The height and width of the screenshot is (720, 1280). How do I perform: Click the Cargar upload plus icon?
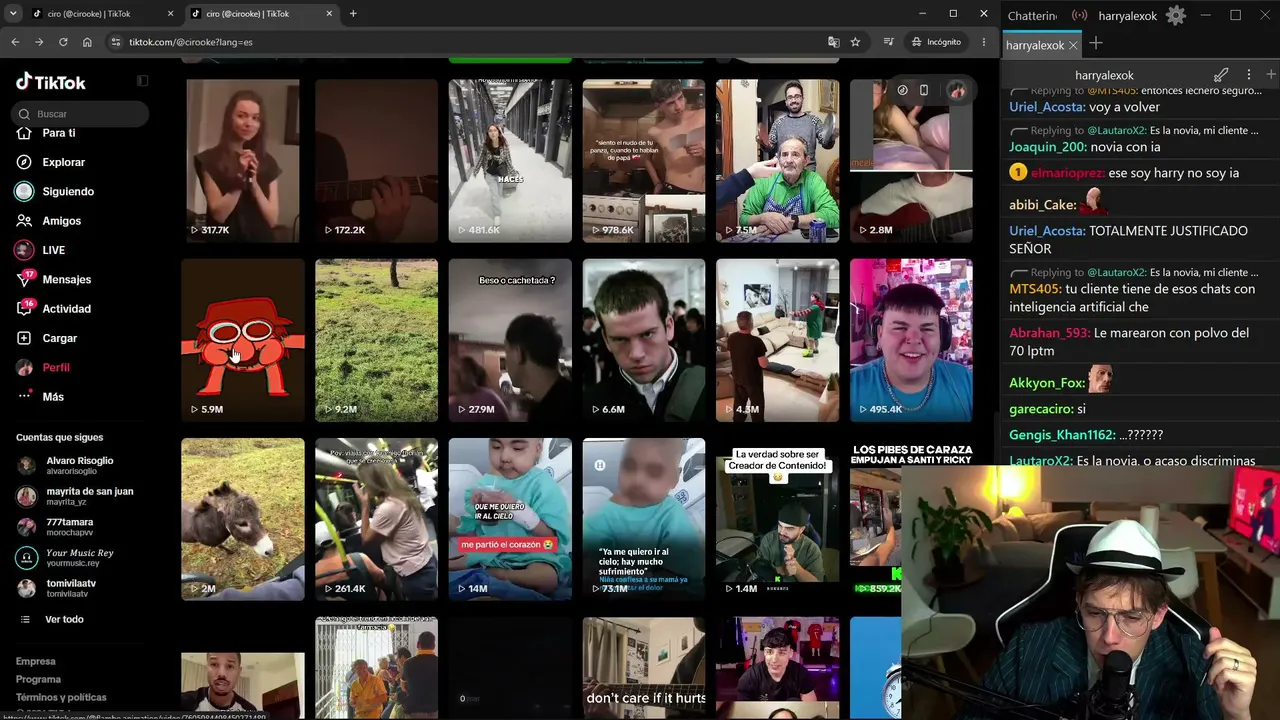24,338
